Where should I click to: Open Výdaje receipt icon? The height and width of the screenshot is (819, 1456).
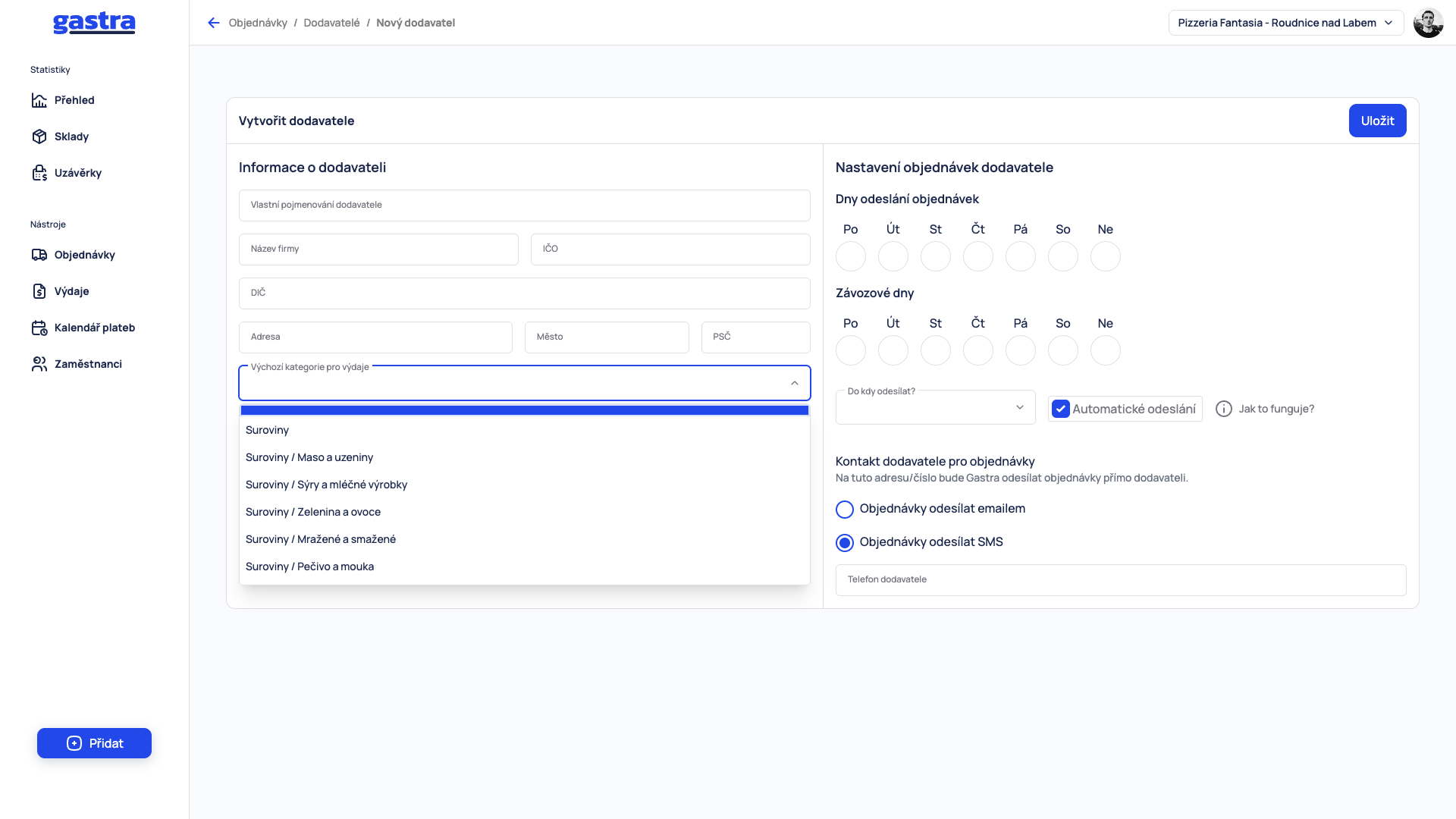(x=39, y=291)
